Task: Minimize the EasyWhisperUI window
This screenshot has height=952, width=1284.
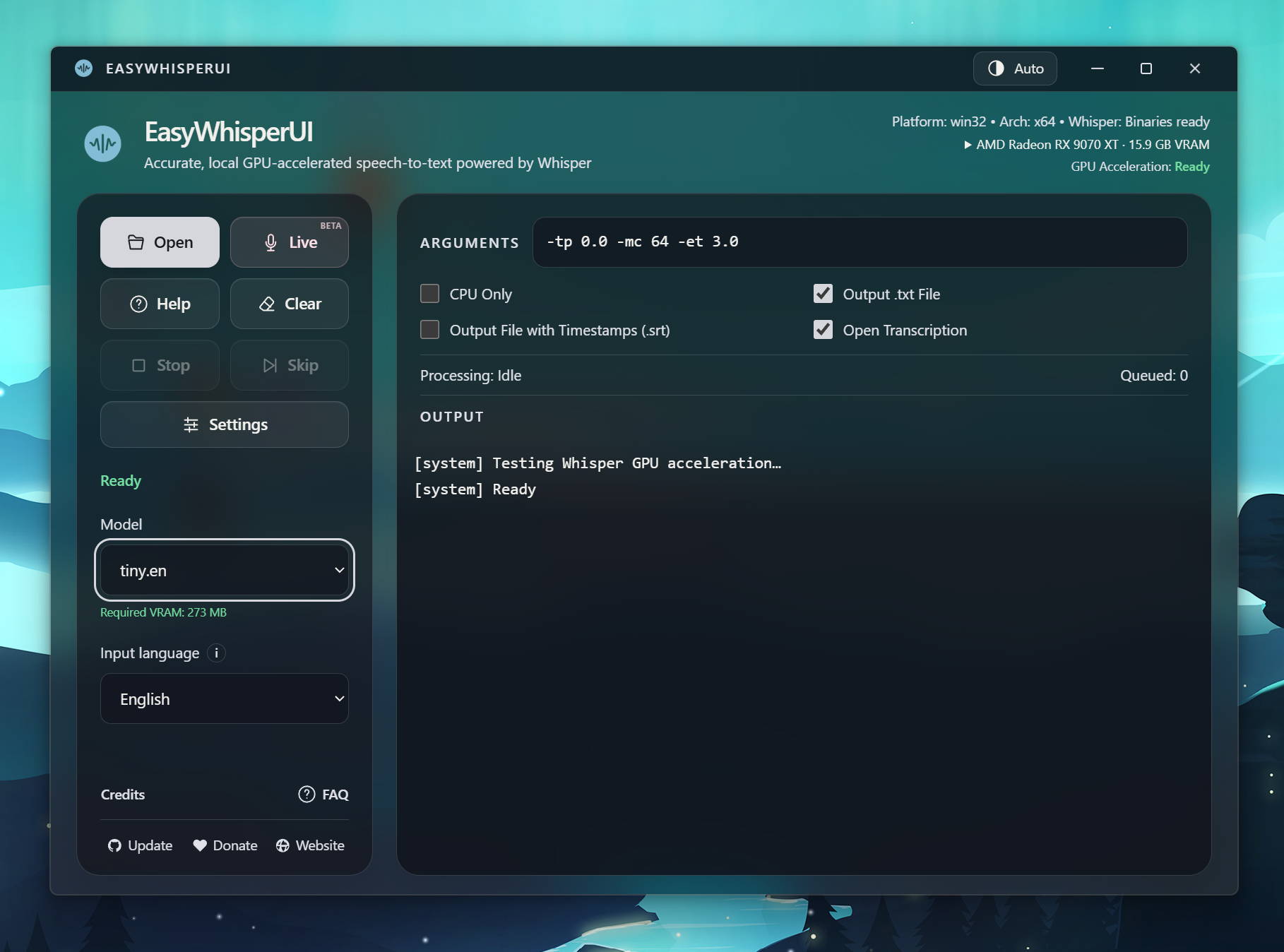Action: (1097, 69)
